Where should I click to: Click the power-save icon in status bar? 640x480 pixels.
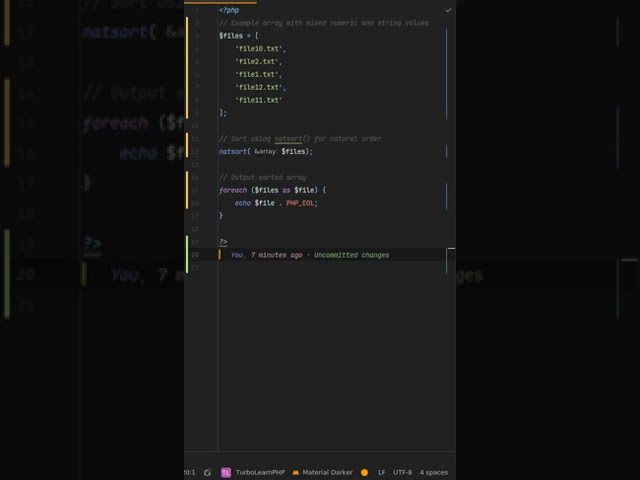pos(207,472)
